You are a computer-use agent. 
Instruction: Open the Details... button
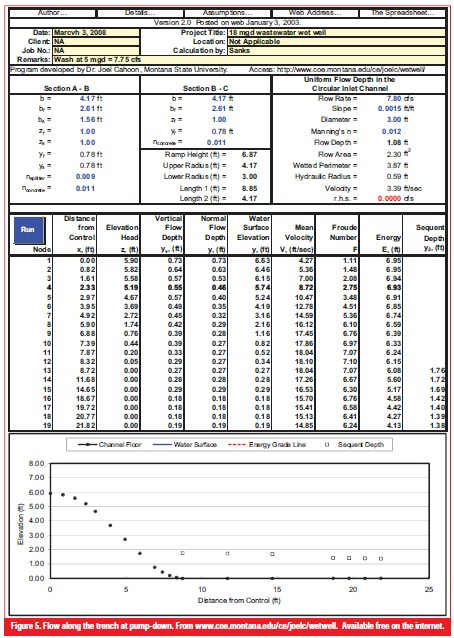pos(140,13)
